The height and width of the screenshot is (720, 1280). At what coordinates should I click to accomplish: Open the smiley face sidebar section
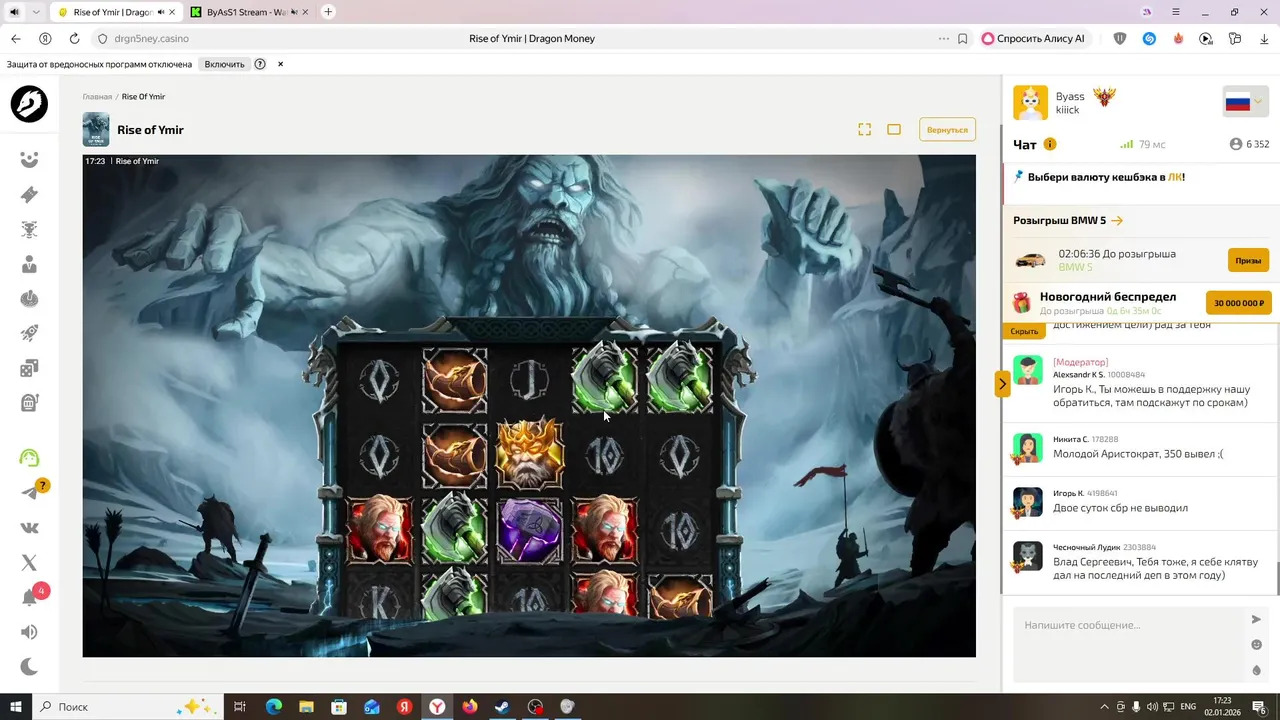pos(29,160)
